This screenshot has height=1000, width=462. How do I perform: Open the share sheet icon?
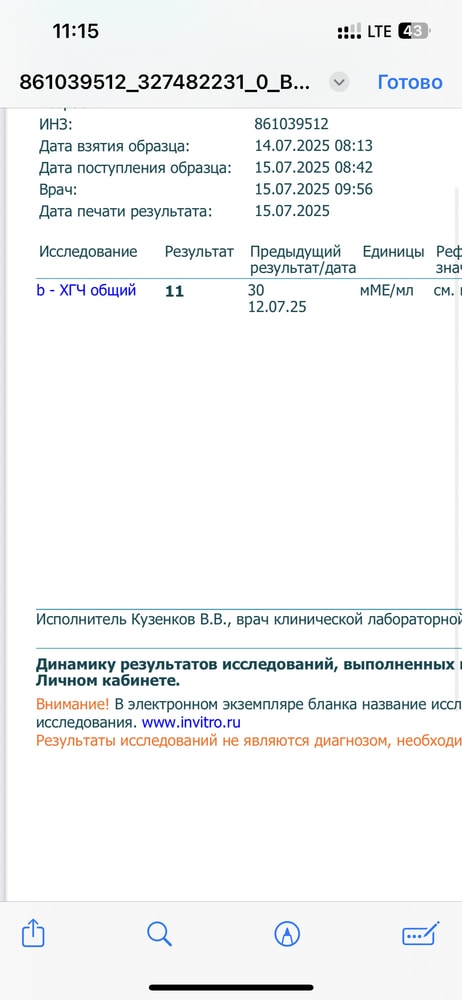pos(33,936)
